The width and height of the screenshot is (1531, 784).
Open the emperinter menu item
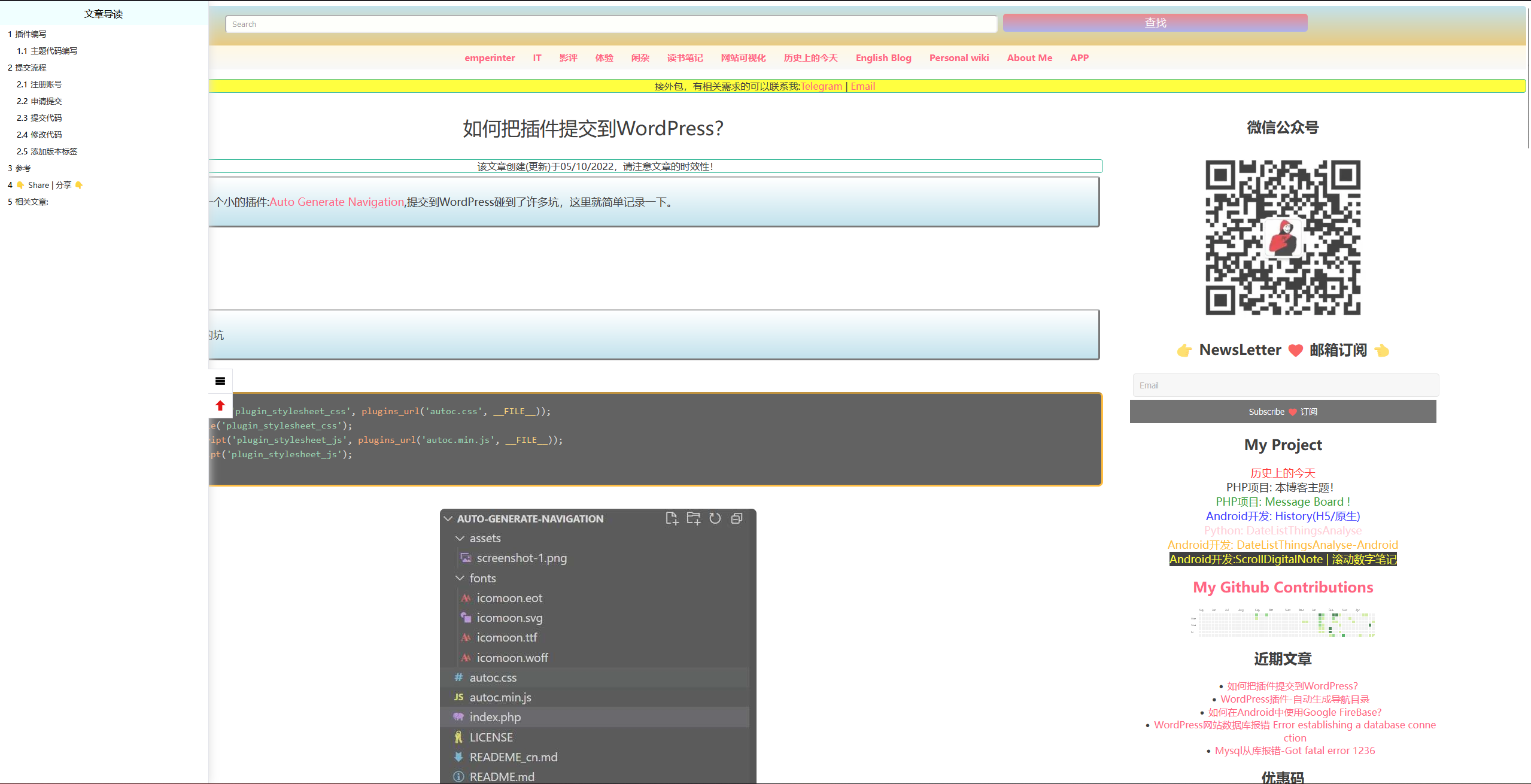point(490,58)
